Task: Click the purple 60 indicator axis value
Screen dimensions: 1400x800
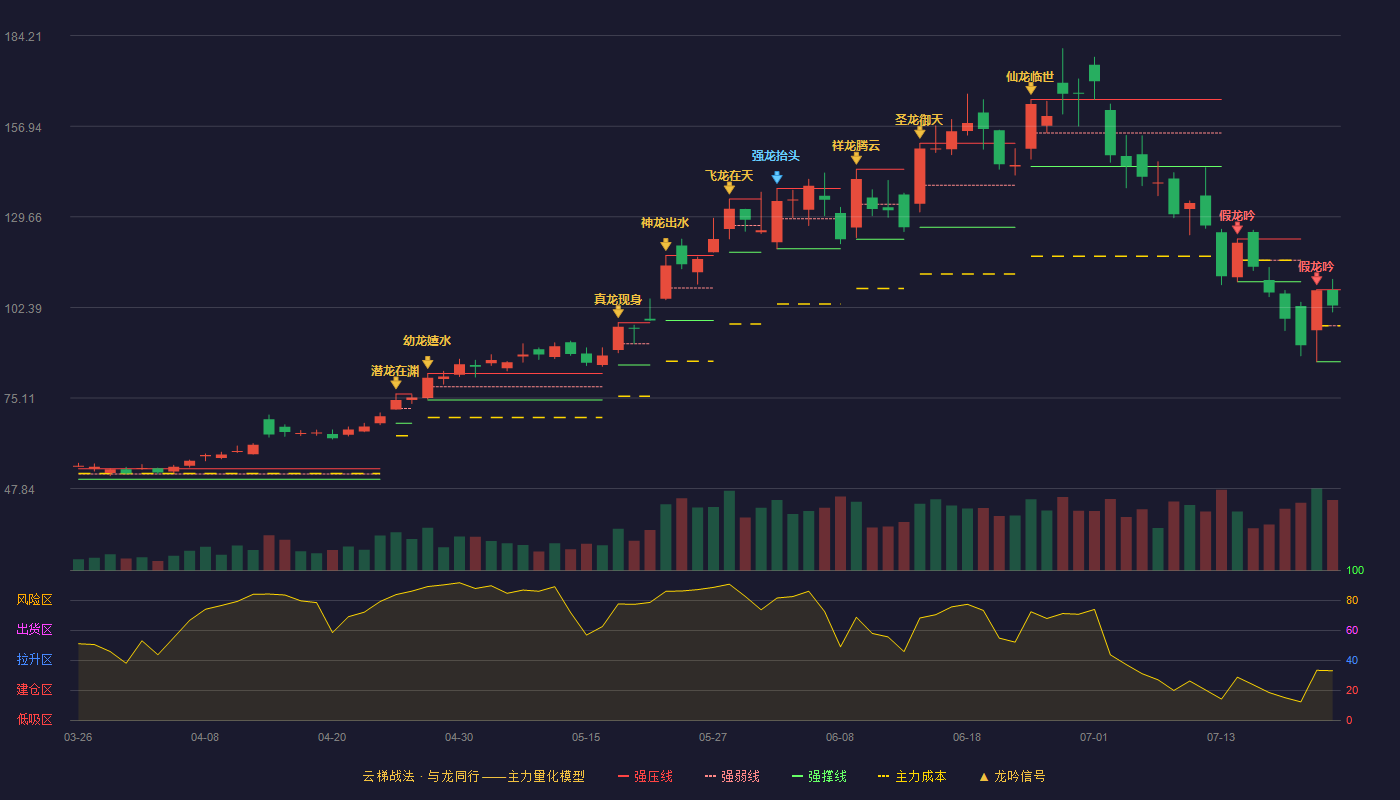Action: tap(1352, 631)
